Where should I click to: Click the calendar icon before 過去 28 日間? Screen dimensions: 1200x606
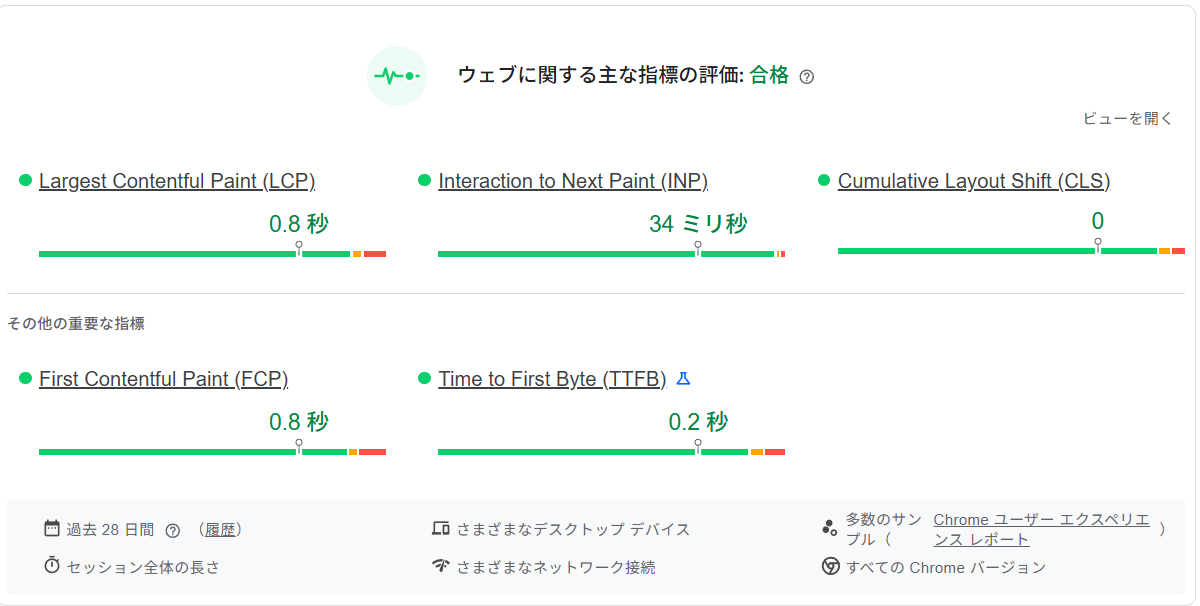click(51, 528)
